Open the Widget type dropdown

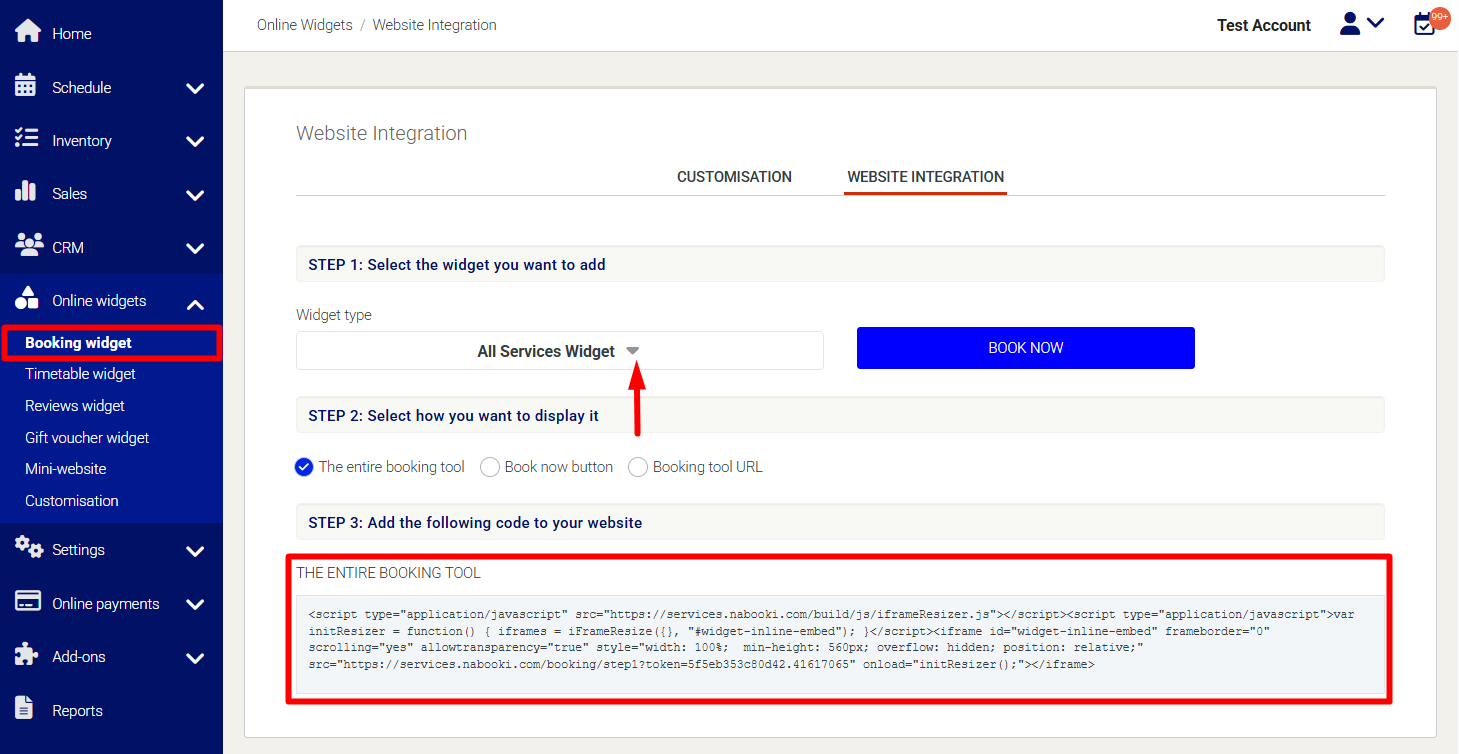click(x=559, y=351)
